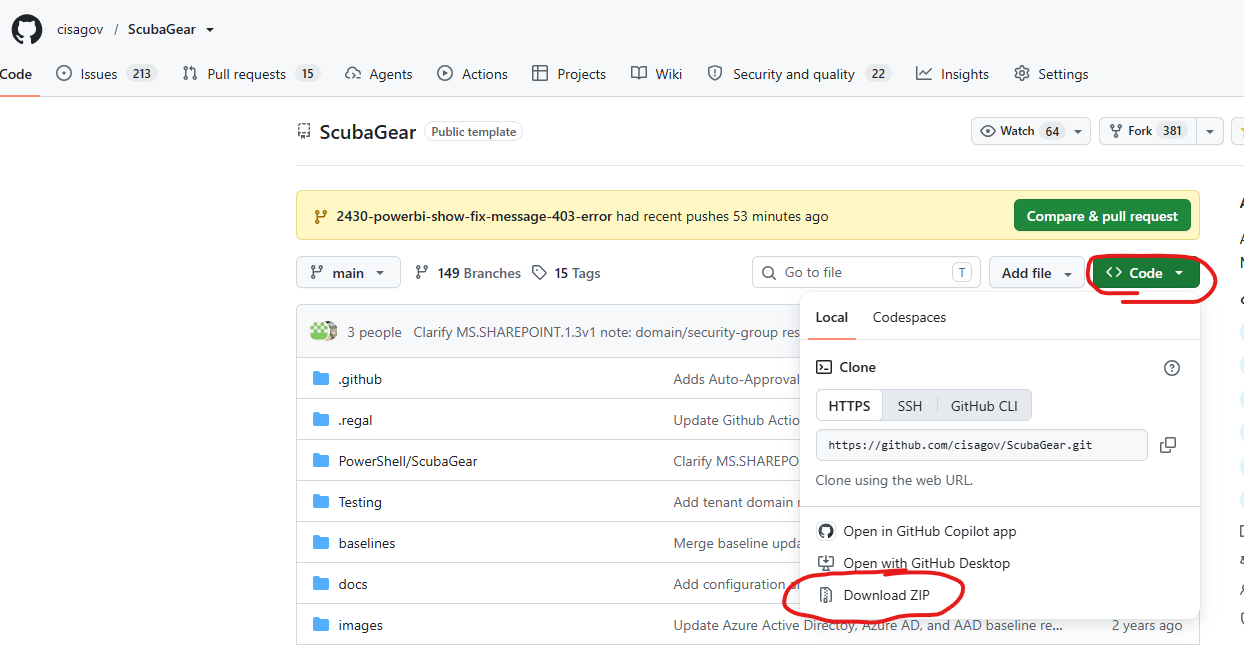
Task: Fork the ScubaGear repository
Action: click(x=1147, y=131)
